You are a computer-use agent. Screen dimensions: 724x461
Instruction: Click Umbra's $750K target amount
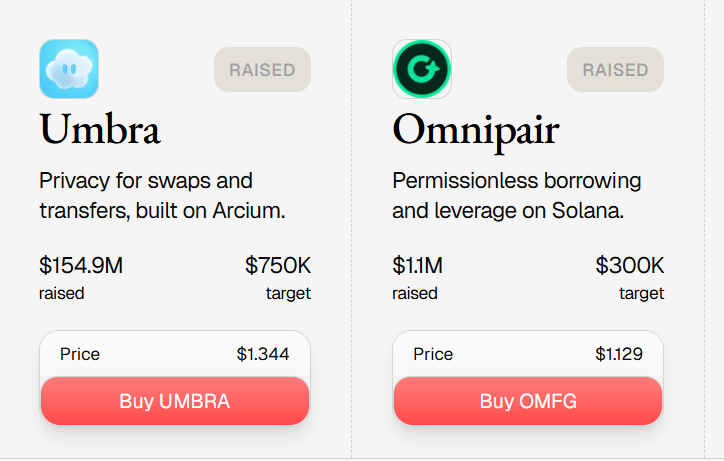coord(278,266)
